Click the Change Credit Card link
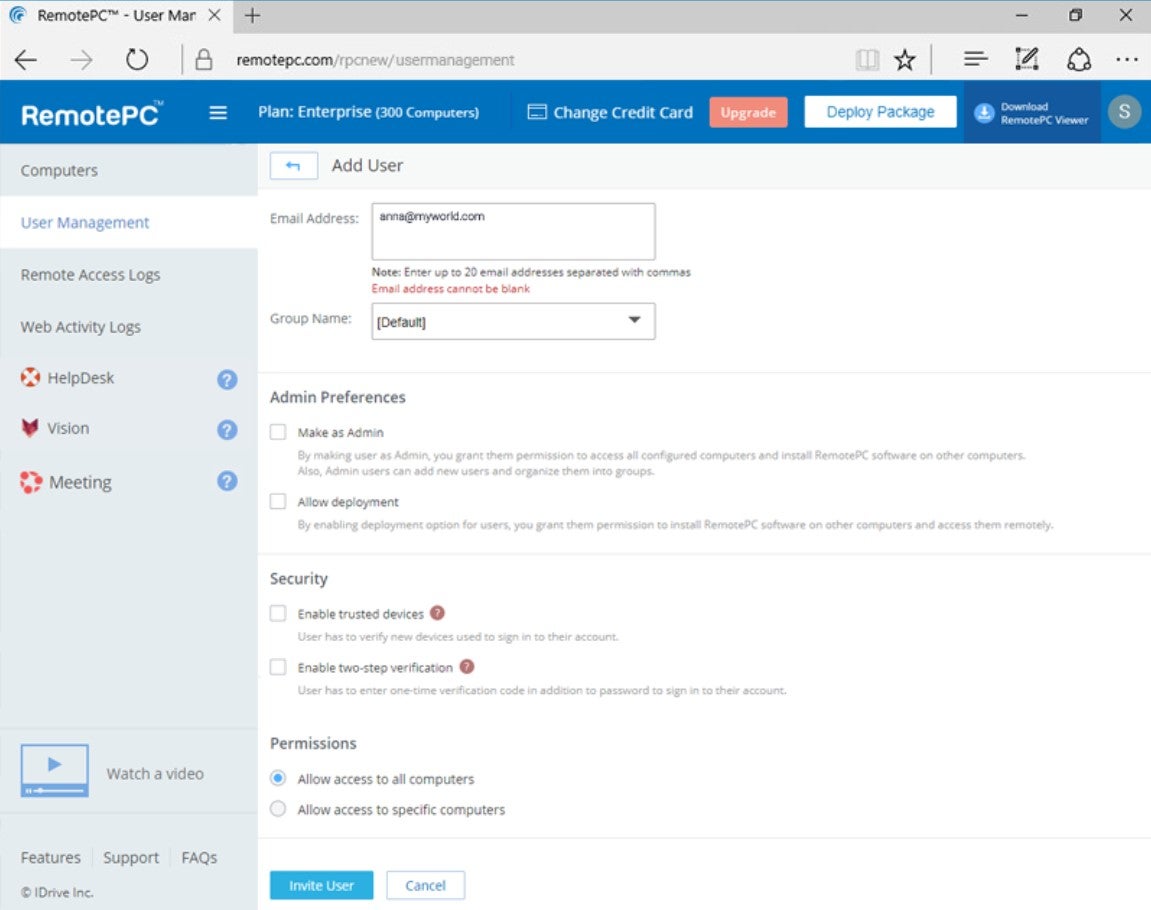The height and width of the screenshot is (910, 1151). point(622,112)
